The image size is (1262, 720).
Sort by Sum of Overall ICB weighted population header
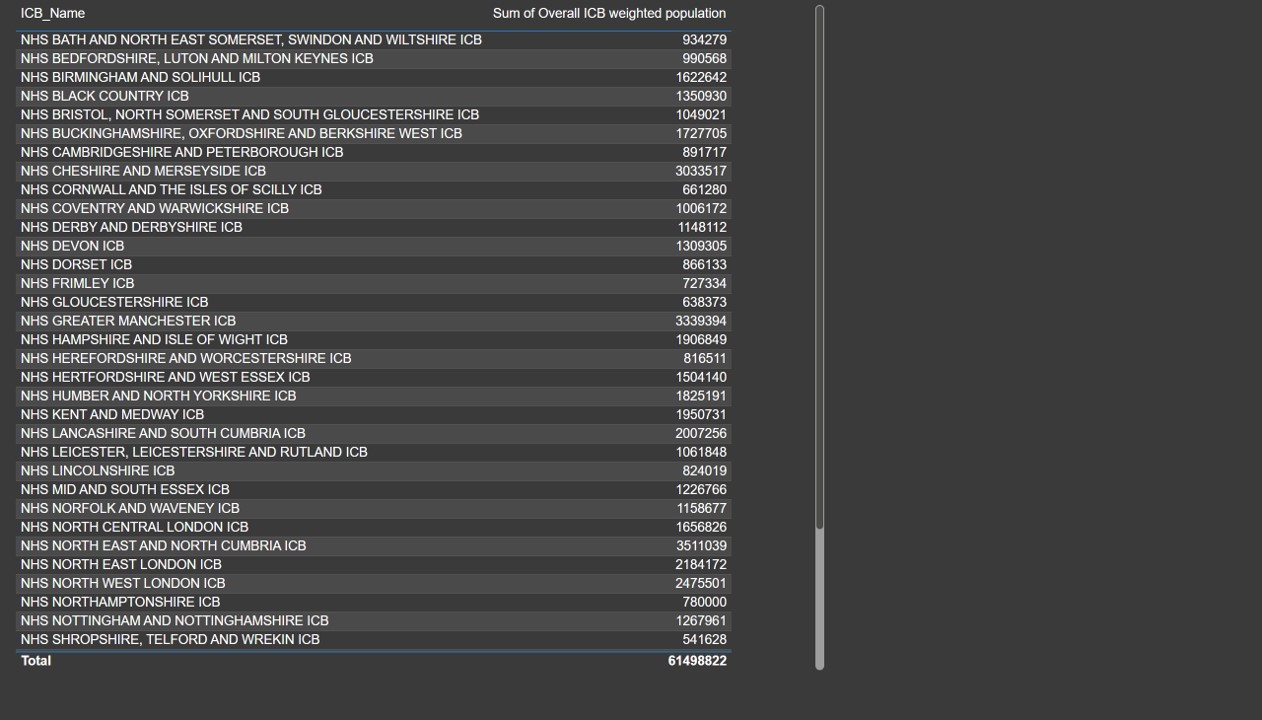coord(609,13)
